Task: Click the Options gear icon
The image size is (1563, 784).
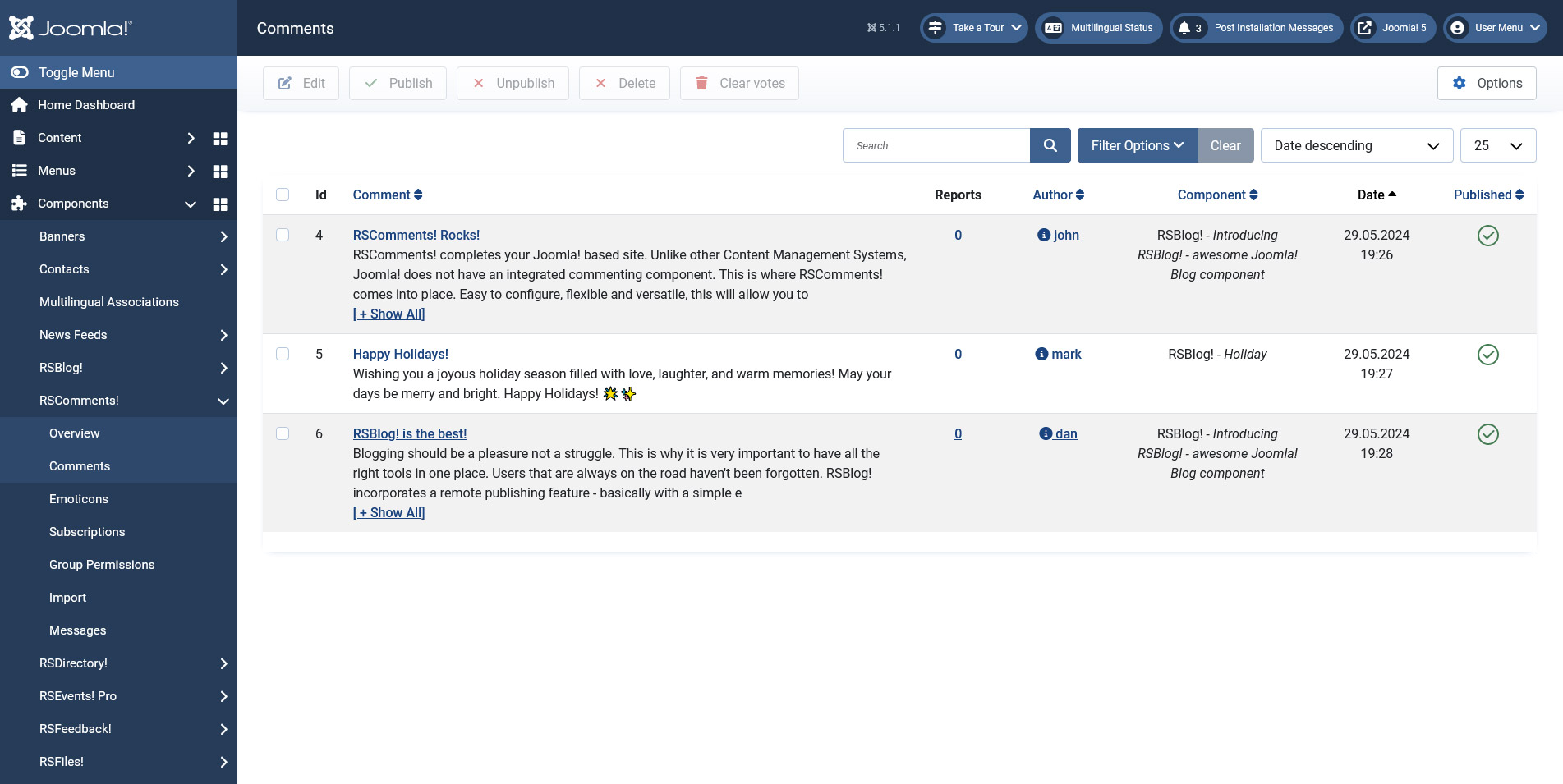Action: point(1459,83)
